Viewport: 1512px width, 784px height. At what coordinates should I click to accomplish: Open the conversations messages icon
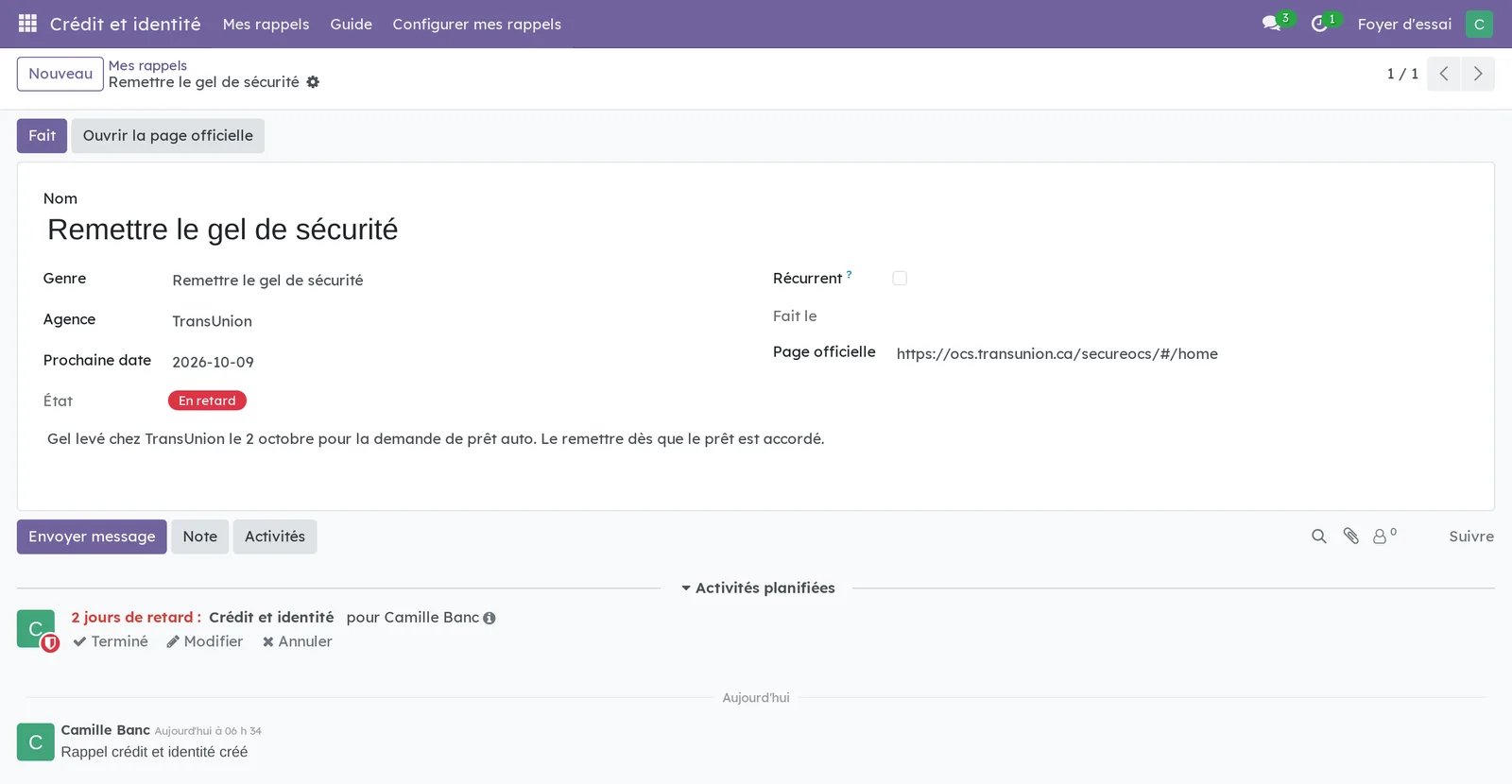tap(1272, 24)
